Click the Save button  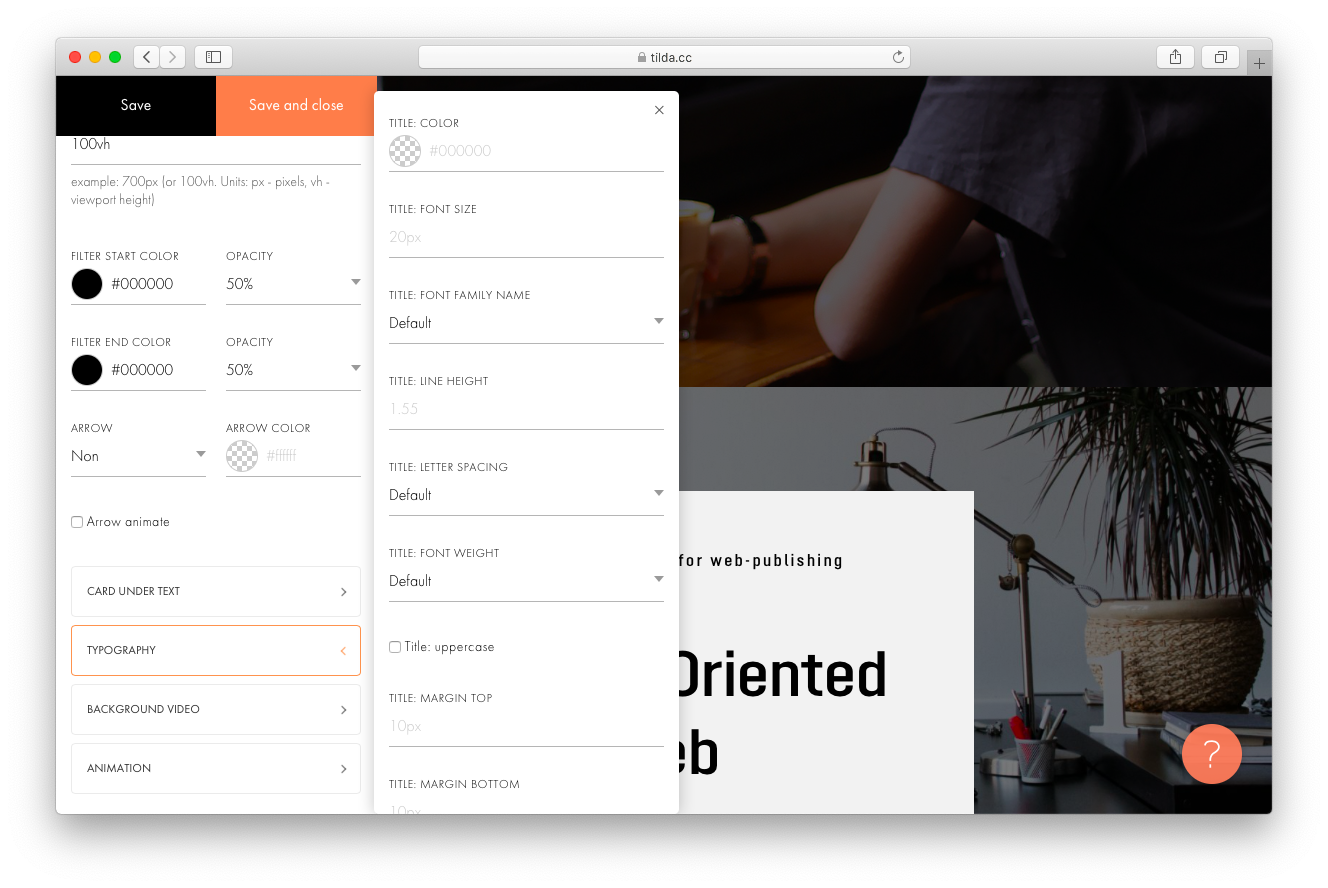tap(136, 105)
